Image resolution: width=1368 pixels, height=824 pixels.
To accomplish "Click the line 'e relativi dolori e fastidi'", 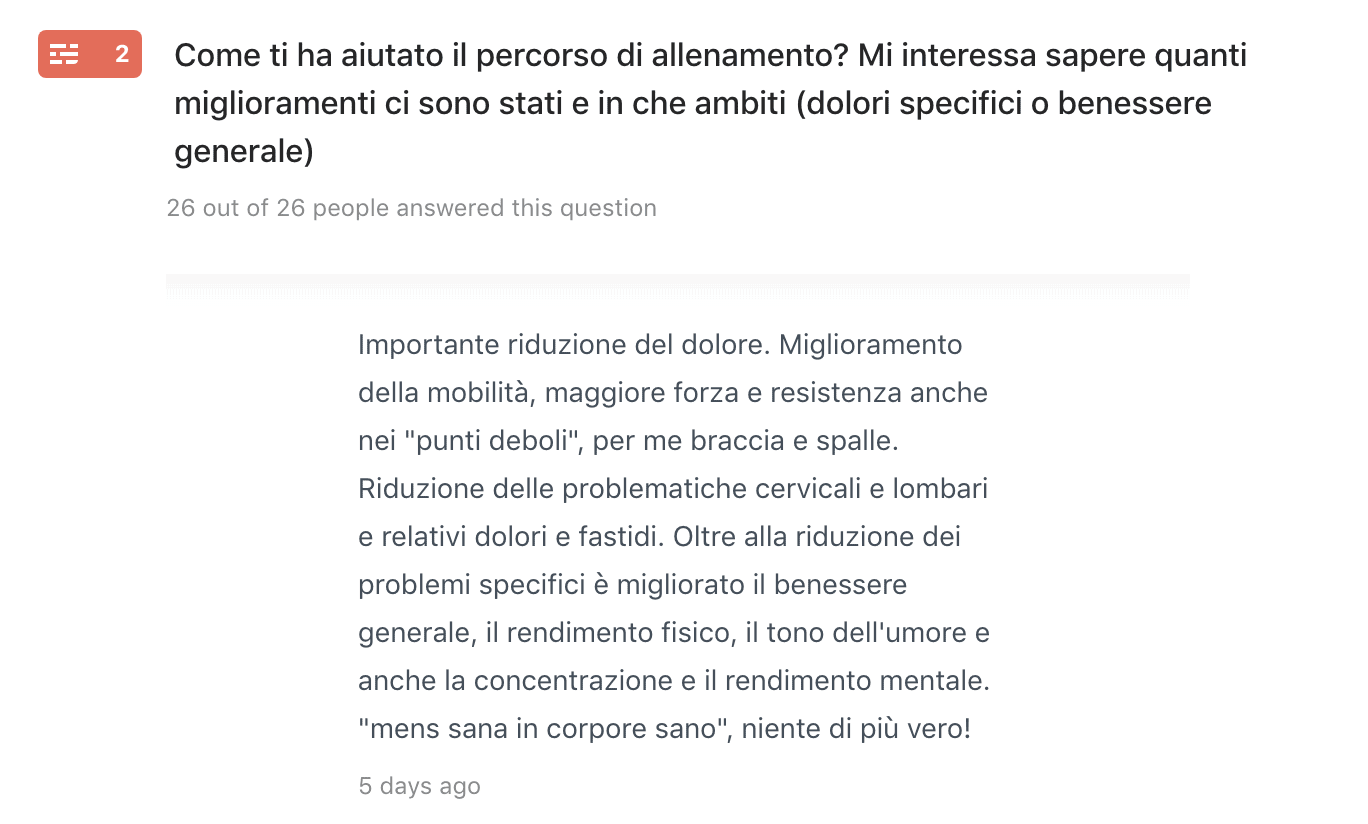I will click(x=512, y=537).
